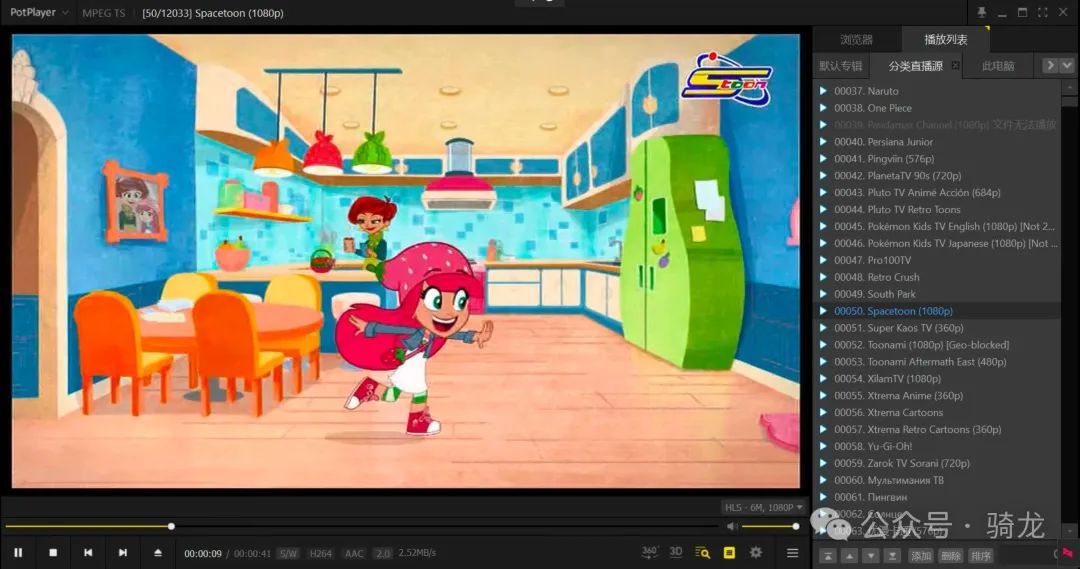Open the hamburger menu in control bar
Viewport: 1080px width, 569px height.
click(793, 552)
